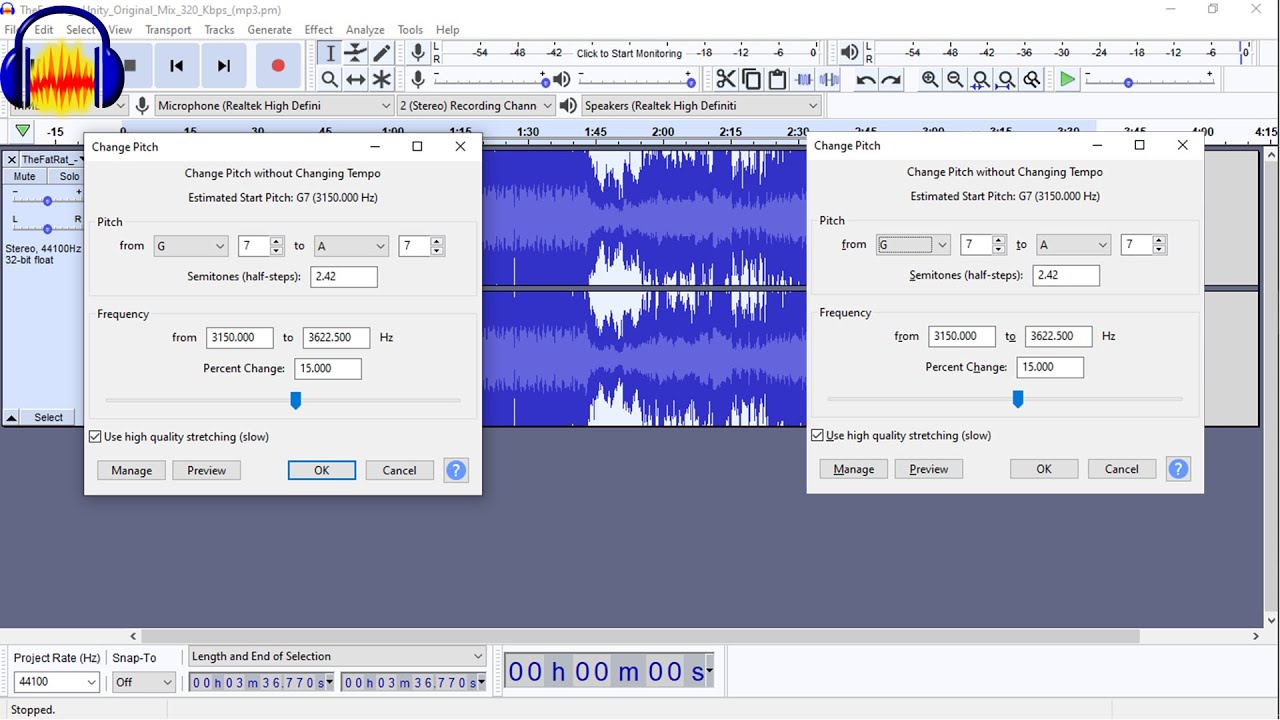Click the Zoom Toggle icon
Screen dimensions: 1280x720
coord(1032,79)
